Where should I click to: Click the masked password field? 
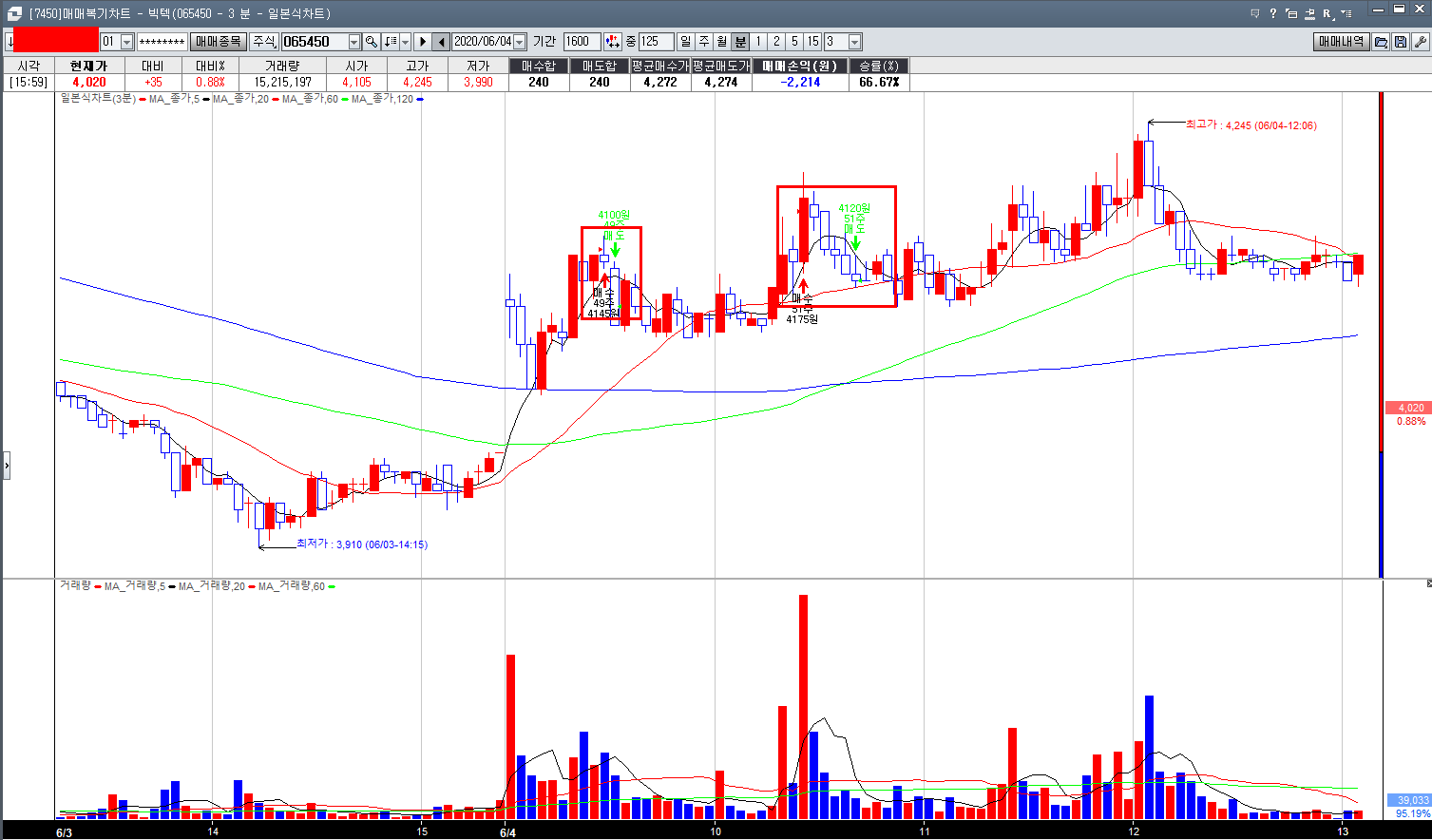162,42
